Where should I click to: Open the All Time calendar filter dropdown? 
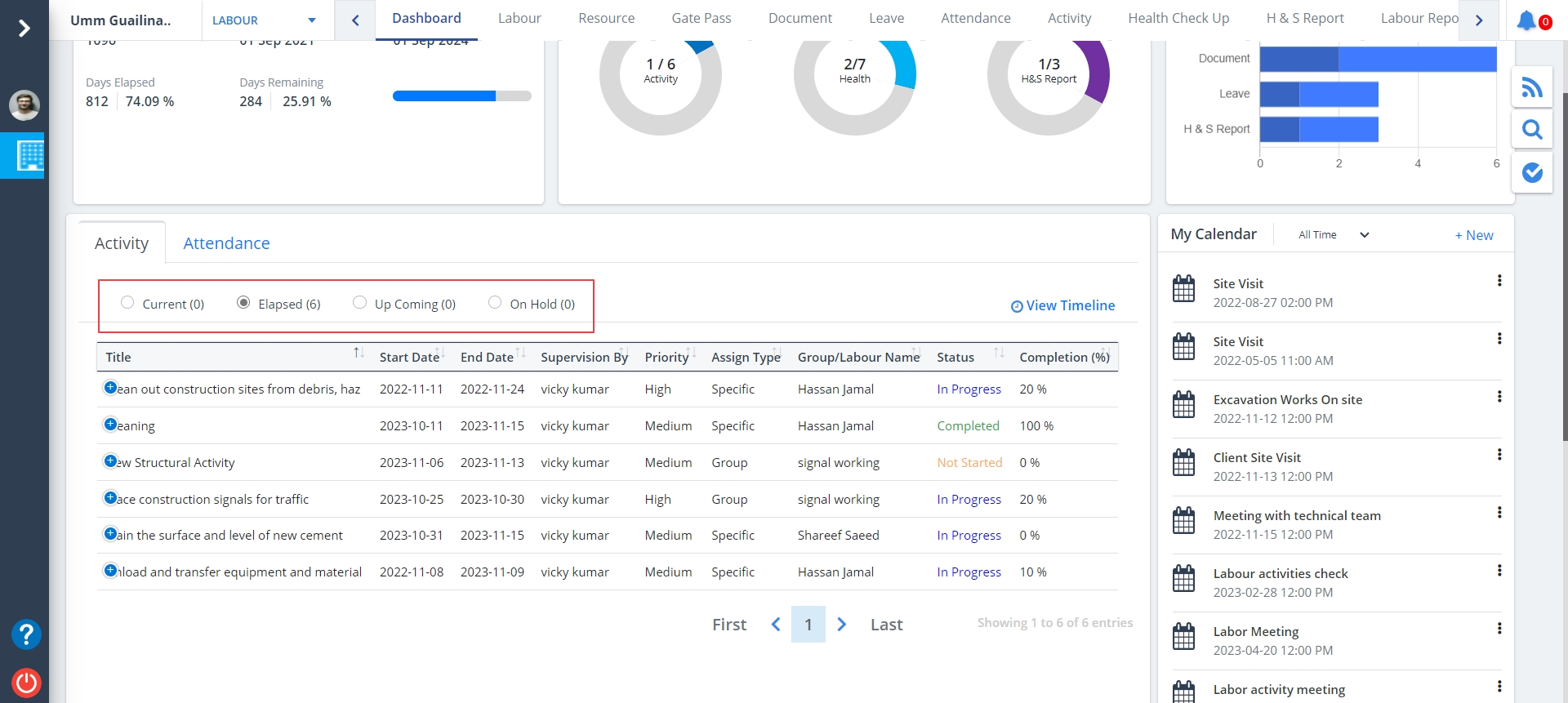point(1333,235)
